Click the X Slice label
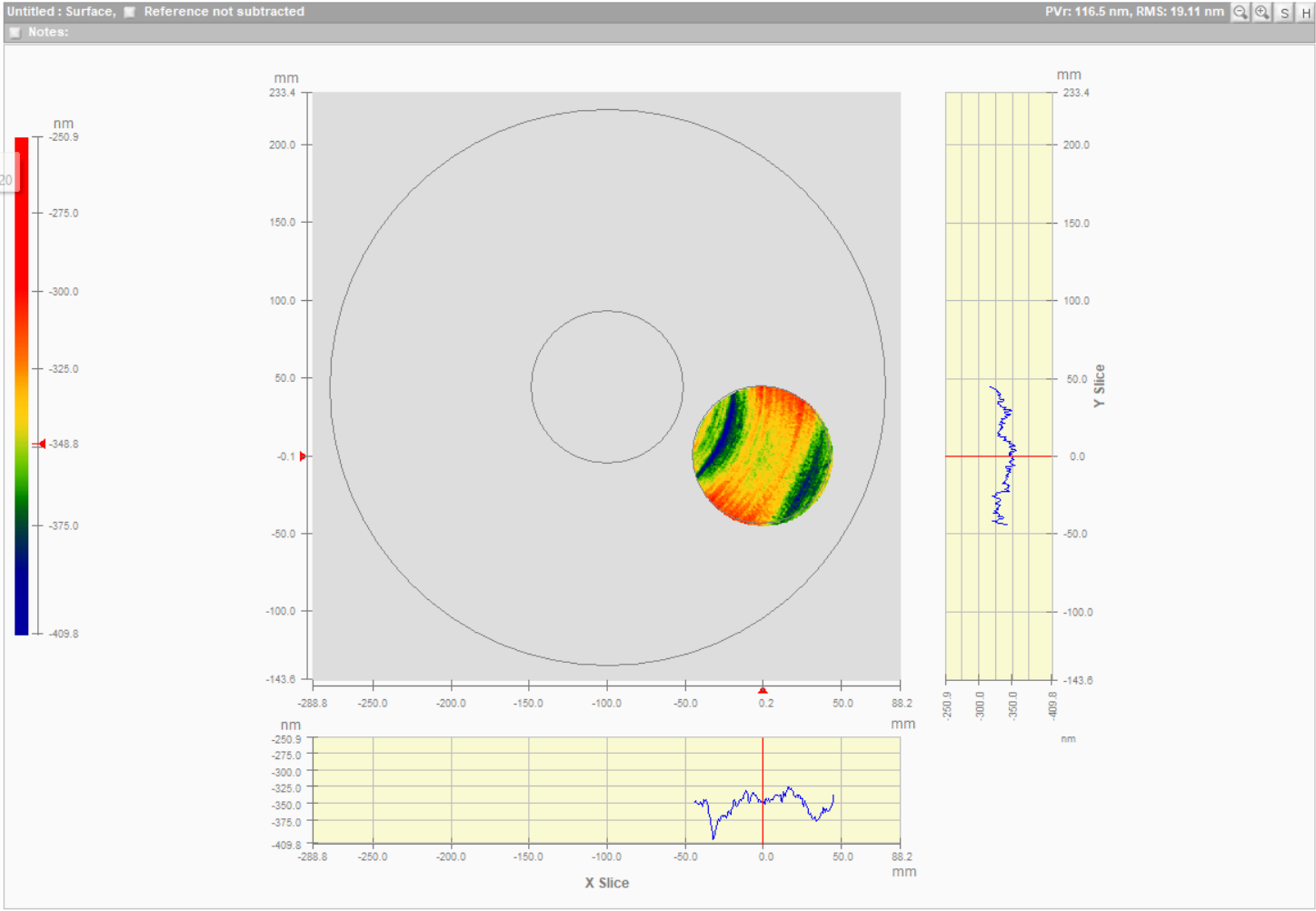The width and height of the screenshot is (1316, 911). tap(607, 883)
